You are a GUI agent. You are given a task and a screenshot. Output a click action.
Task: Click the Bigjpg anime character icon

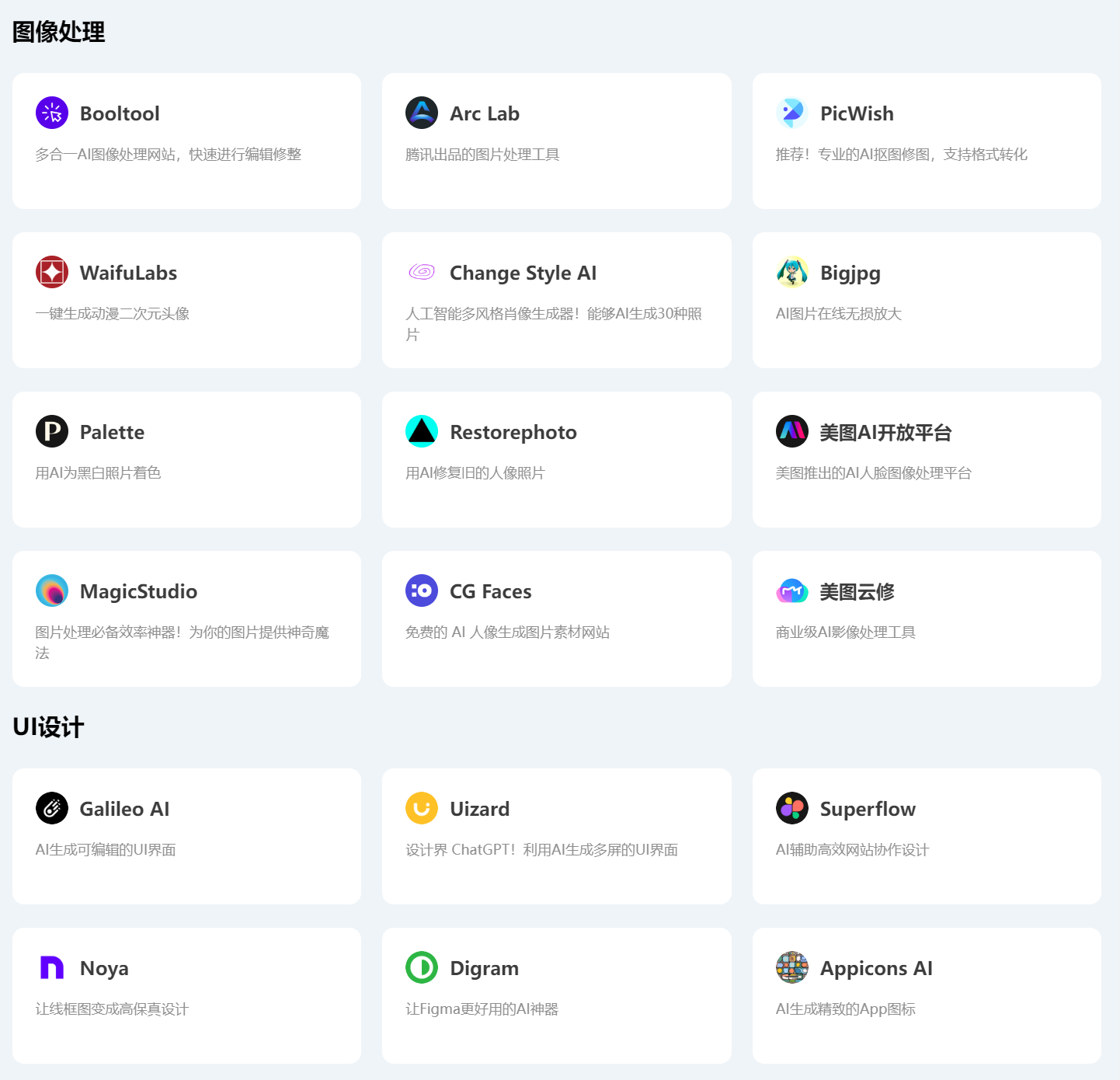[792, 273]
